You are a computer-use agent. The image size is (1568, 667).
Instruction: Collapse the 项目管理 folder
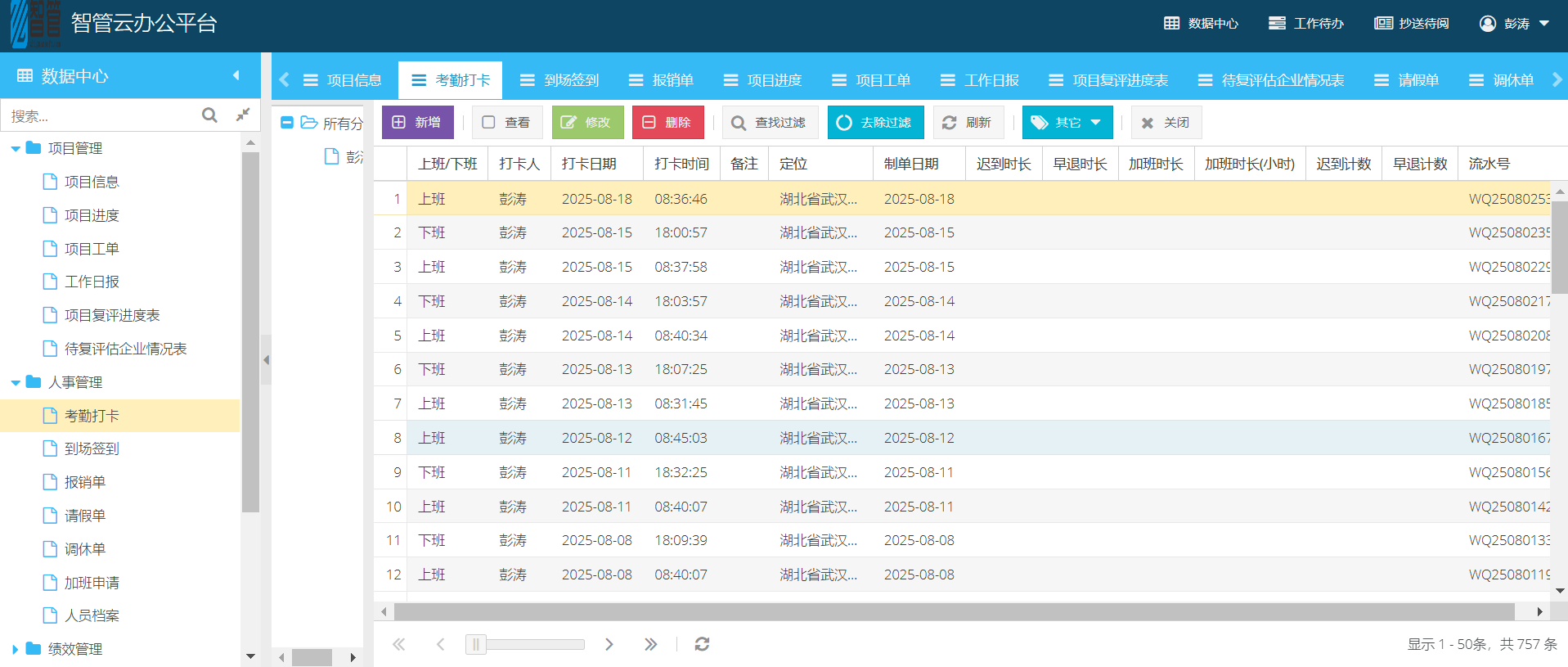(x=16, y=149)
